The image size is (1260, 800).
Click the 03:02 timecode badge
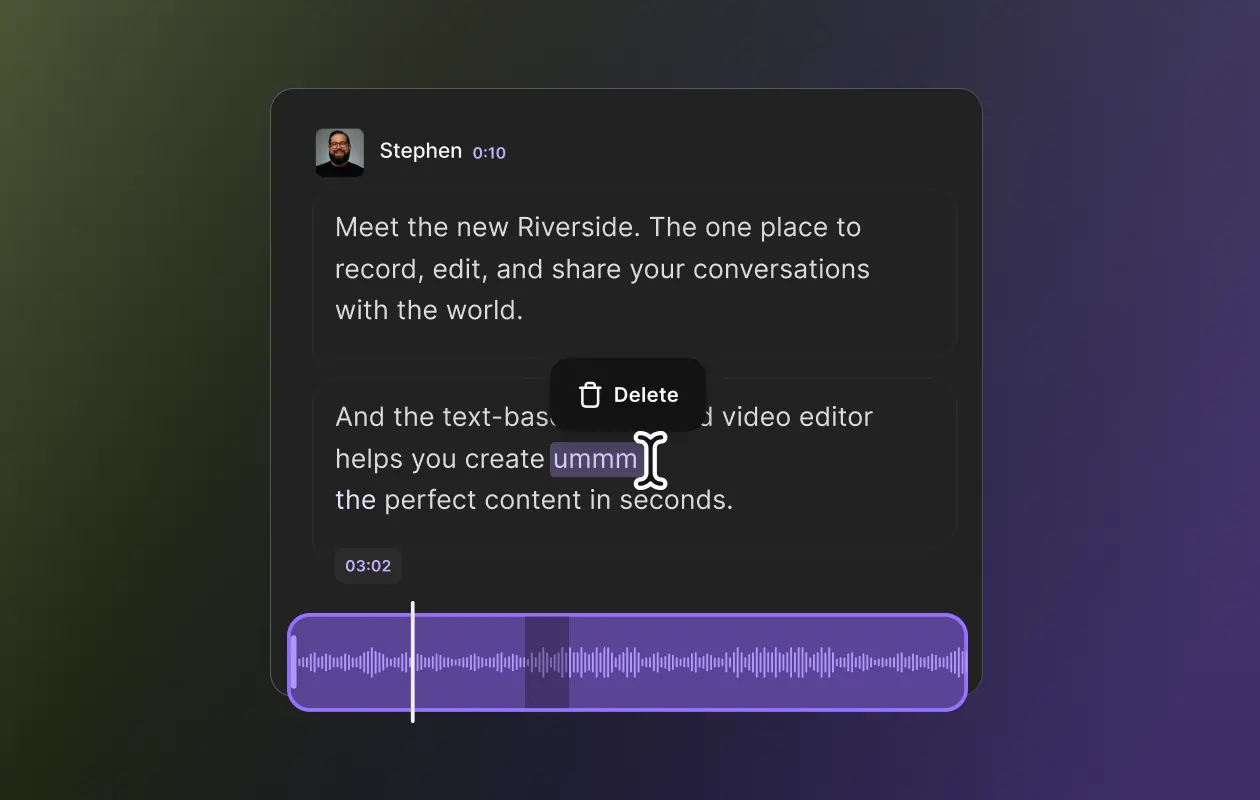(368, 565)
